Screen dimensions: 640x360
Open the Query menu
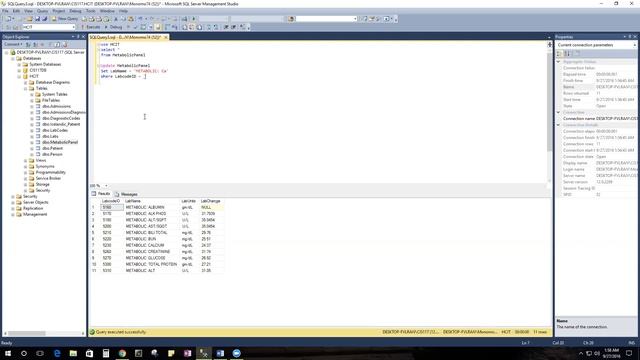tap(42, 11)
